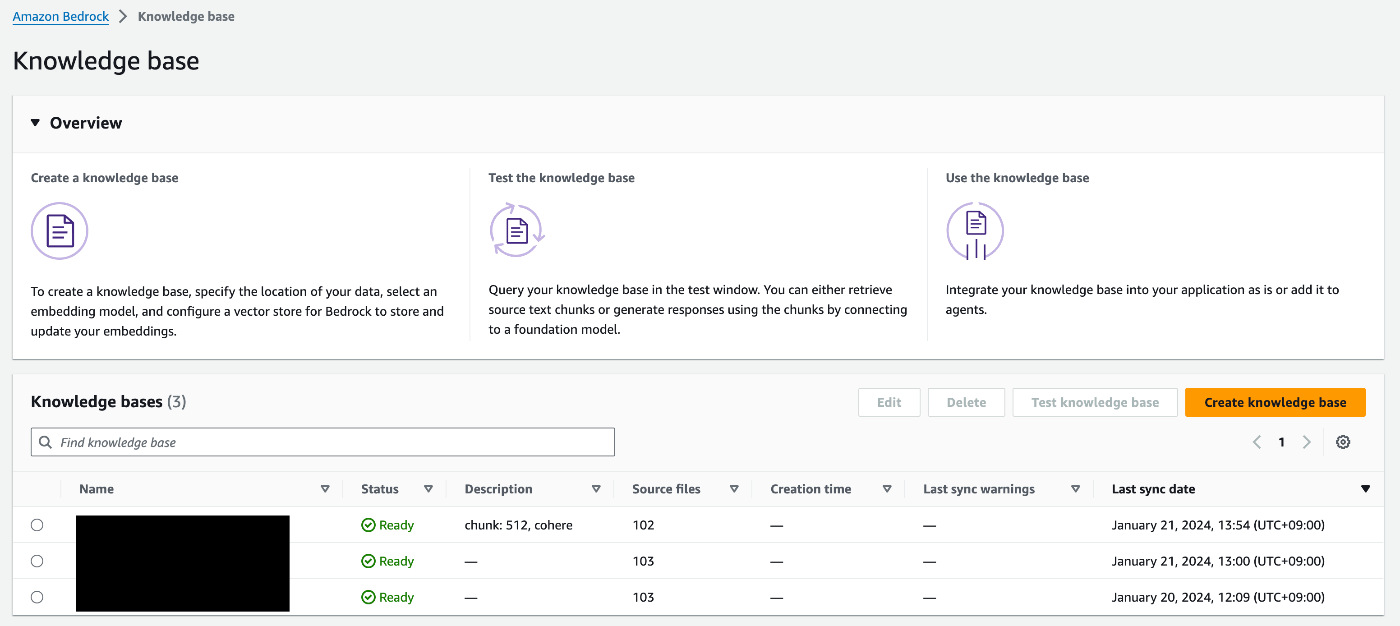Collapse the Overview section

[x=36, y=123]
